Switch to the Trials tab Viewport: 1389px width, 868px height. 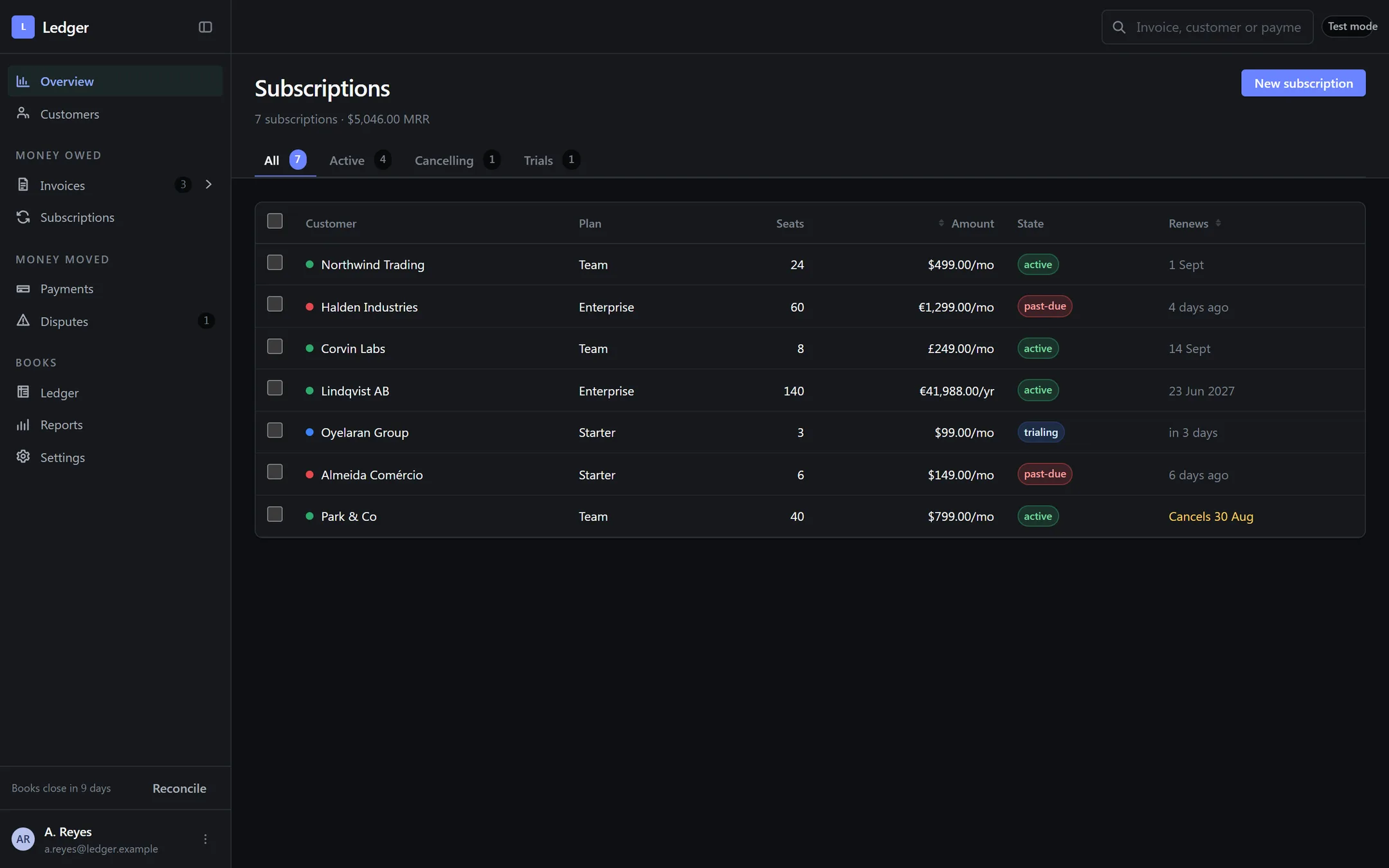[x=552, y=160]
